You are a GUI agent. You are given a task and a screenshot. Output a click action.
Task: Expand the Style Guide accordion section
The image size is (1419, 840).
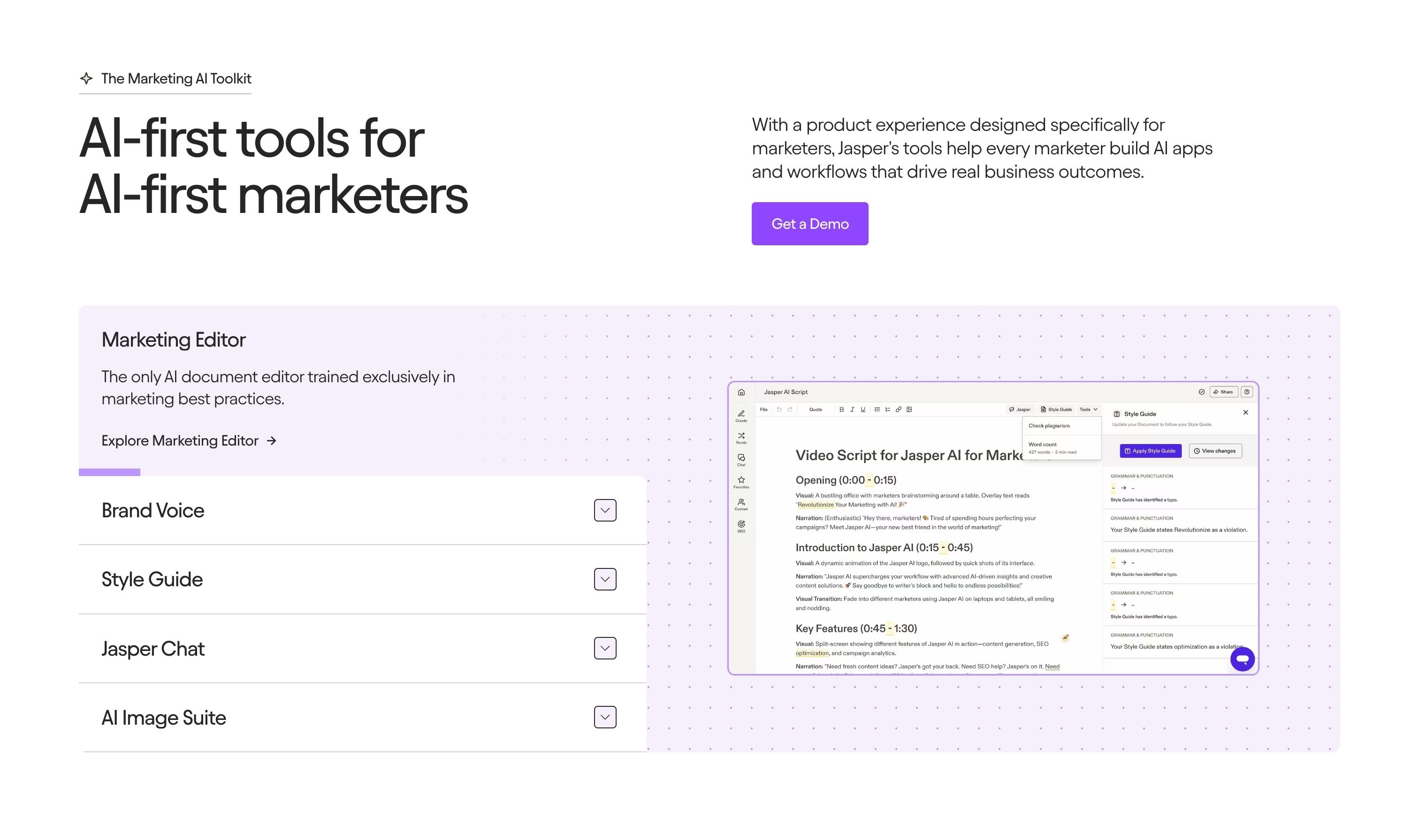pos(605,579)
